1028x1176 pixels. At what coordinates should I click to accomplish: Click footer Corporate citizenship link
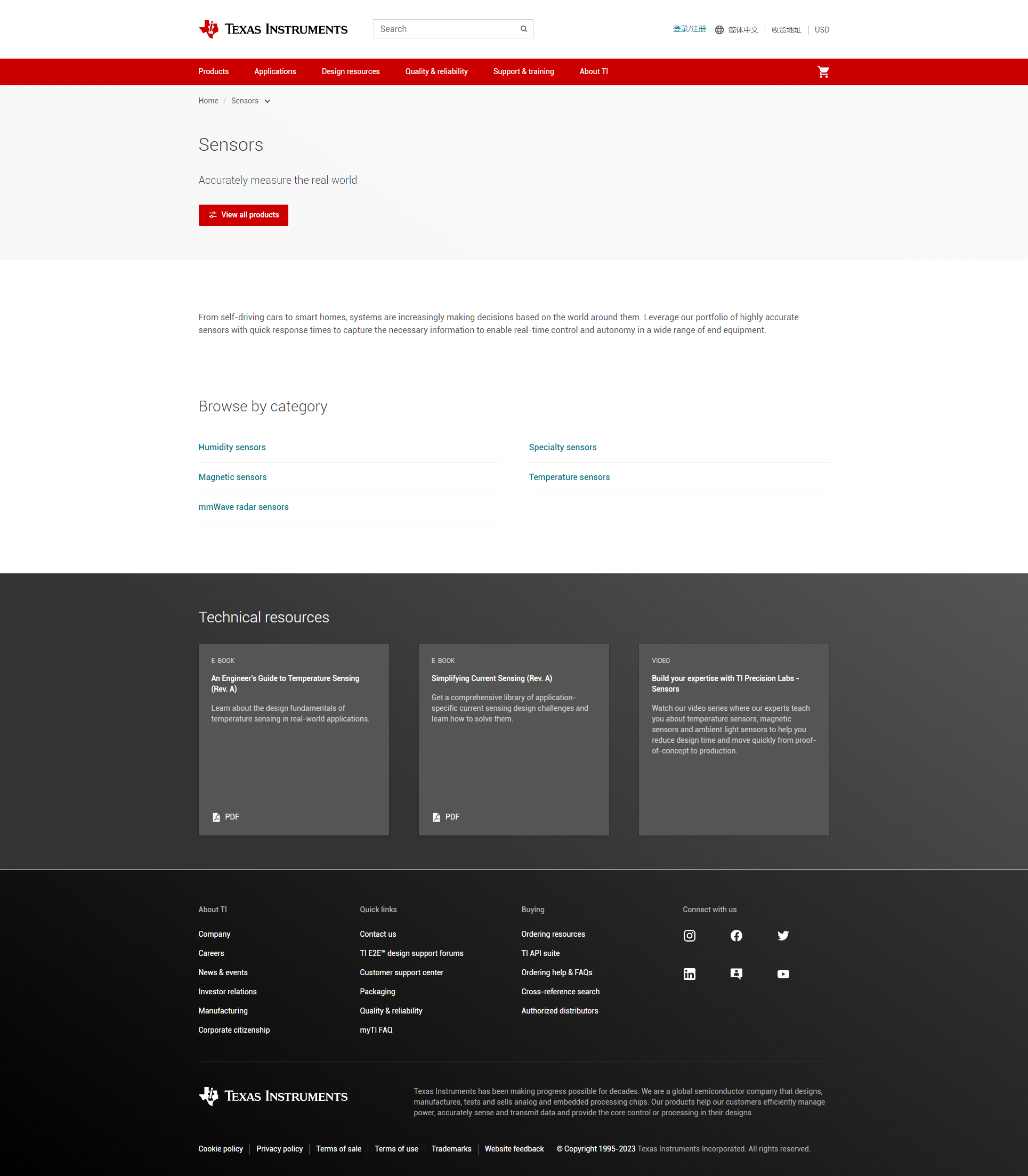pos(233,1031)
